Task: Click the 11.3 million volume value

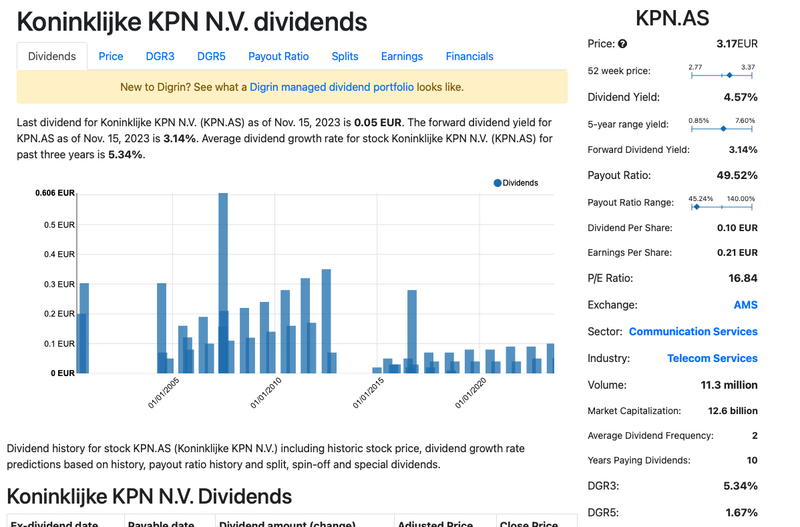Action: point(729,385)
